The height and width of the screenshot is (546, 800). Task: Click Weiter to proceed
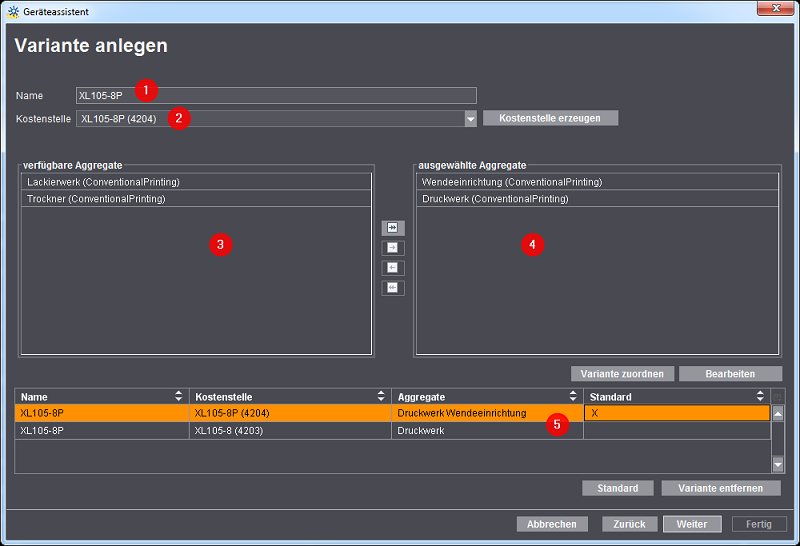coord(692,524)
